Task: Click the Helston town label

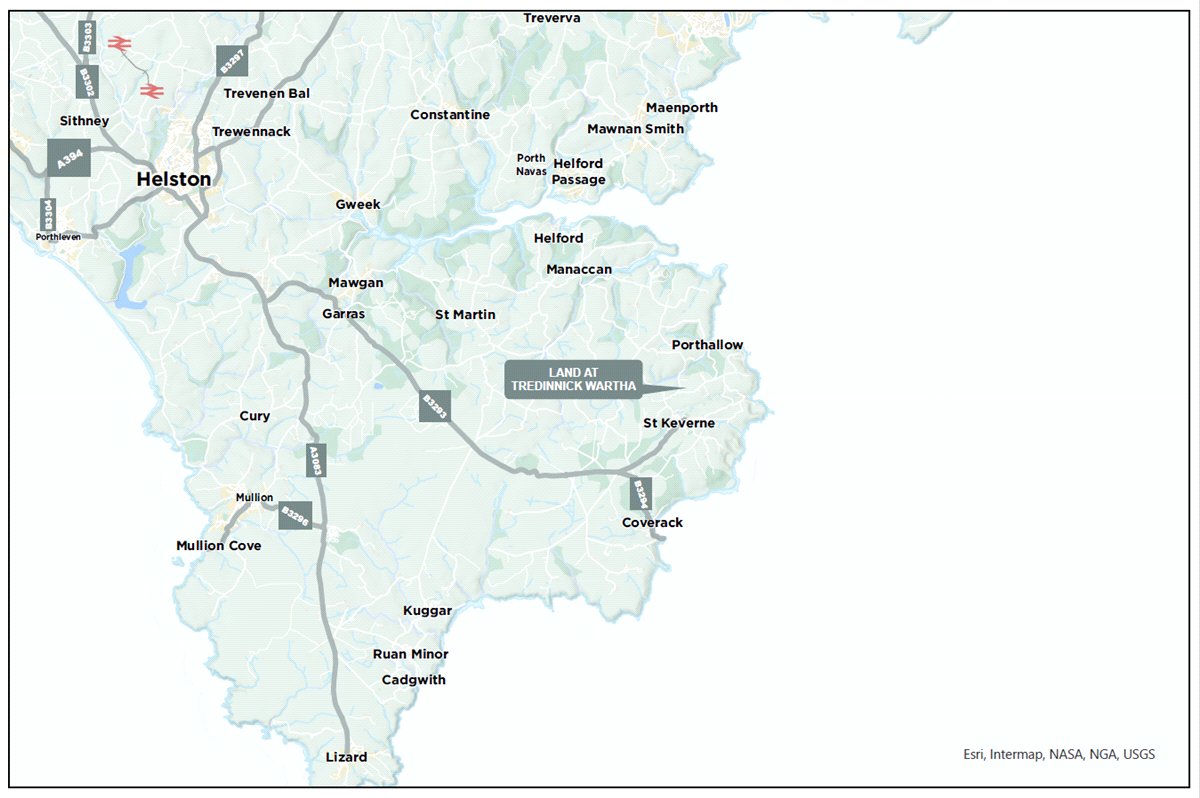Action: 174,180
